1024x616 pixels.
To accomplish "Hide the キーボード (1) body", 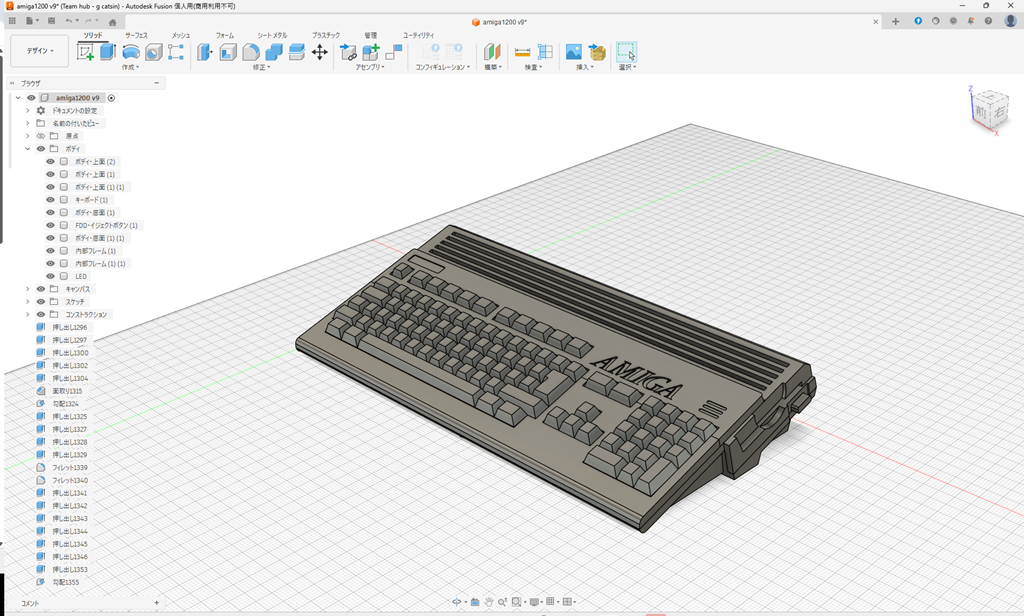I will point(51,198).
